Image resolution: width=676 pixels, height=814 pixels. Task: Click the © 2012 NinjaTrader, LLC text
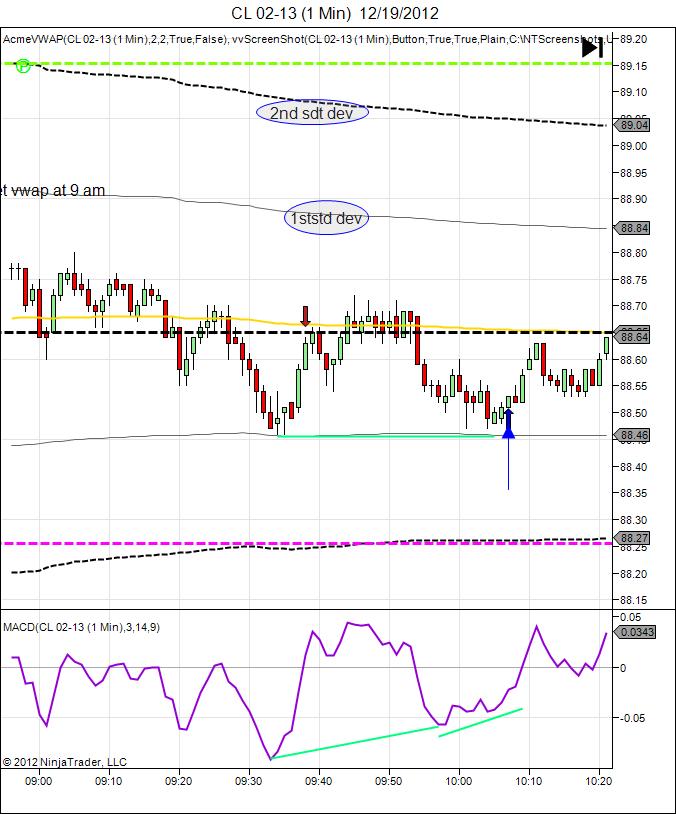click(x=65, y=762)
